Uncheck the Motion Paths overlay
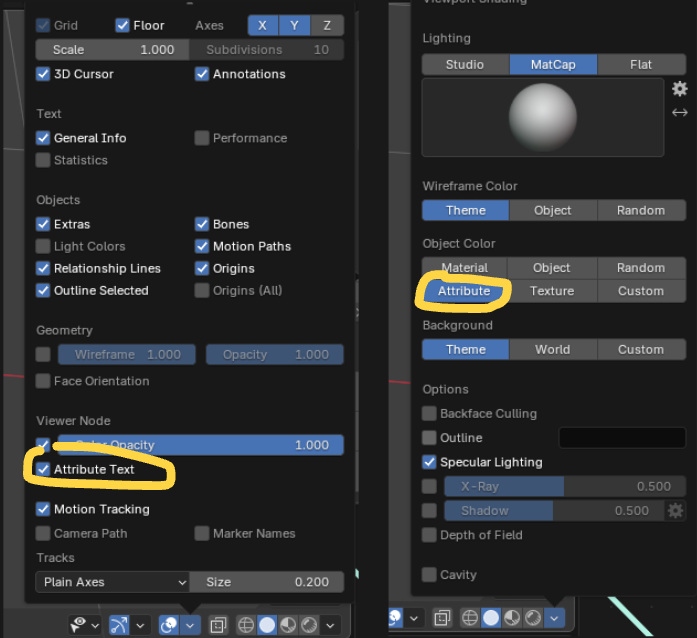697x638 pixels. pos(202,246)
